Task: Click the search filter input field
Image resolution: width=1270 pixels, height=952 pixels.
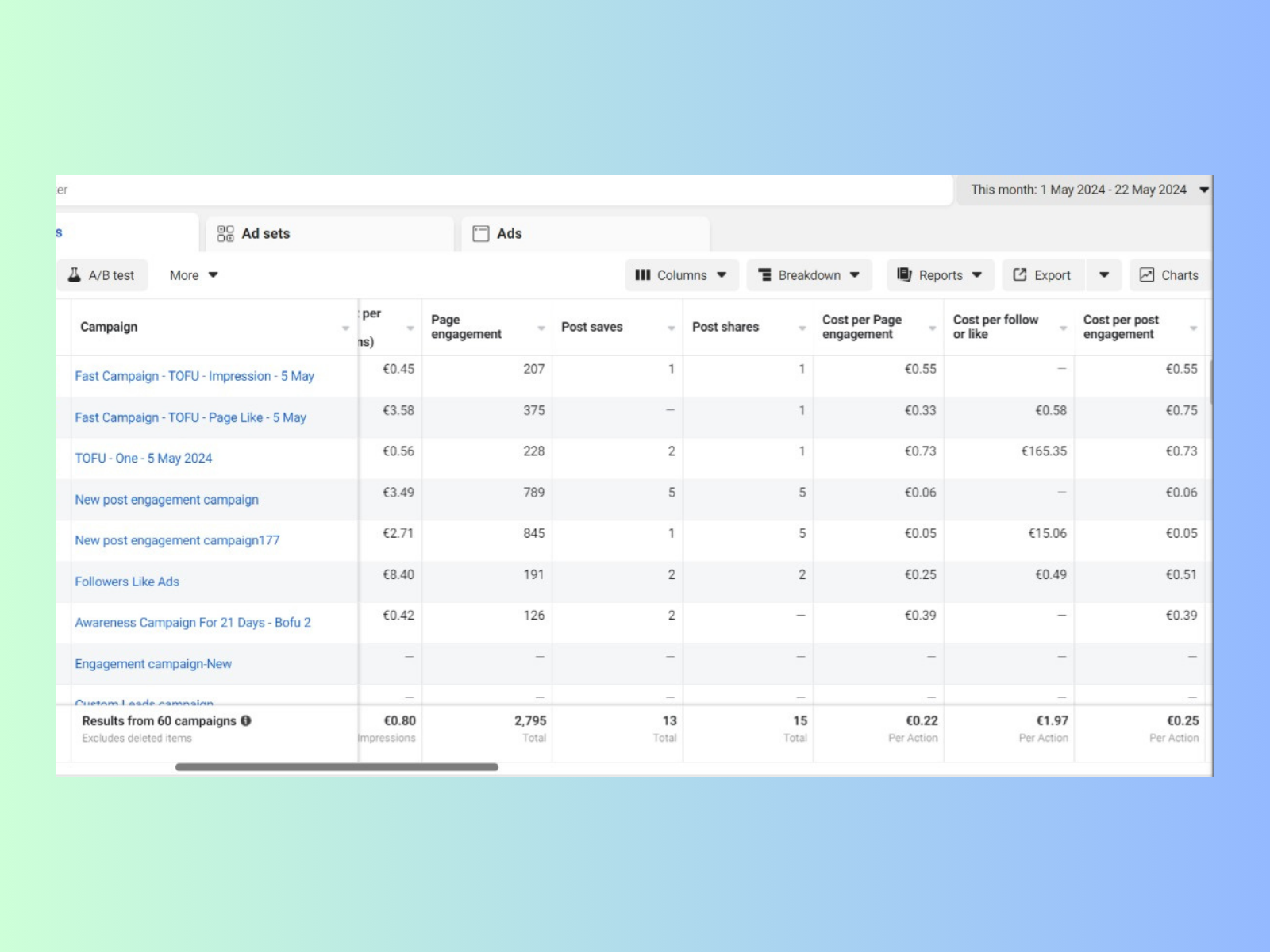Action: [505, 190]
